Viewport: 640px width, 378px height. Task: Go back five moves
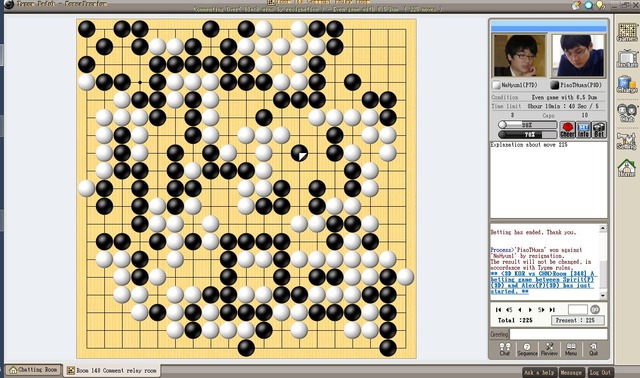tap(509, 310)
